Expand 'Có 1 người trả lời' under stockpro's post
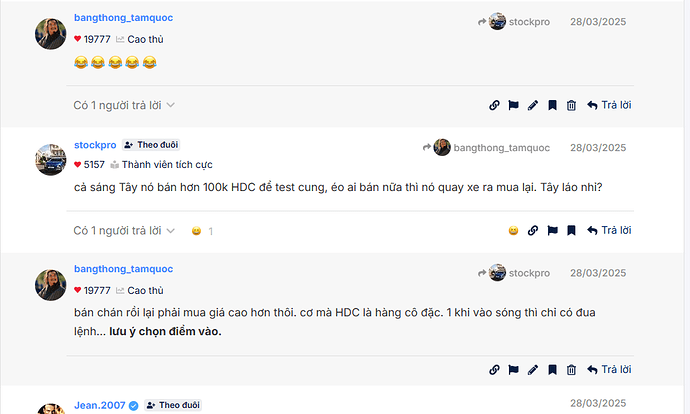The image size is (690, 414). (x=124, y=231)
